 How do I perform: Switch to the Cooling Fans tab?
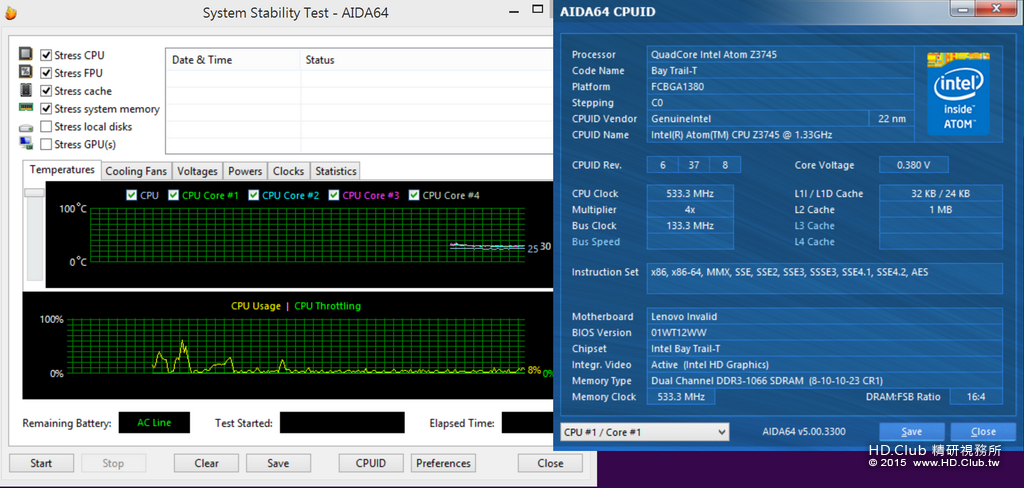pos(136,171)
